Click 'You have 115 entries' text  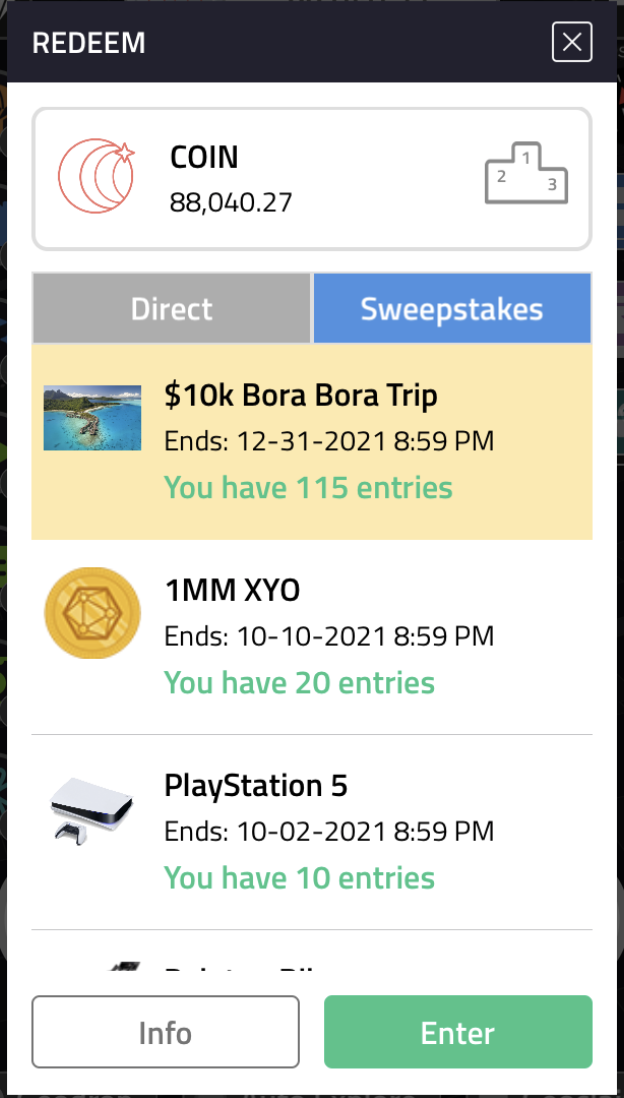308,487
